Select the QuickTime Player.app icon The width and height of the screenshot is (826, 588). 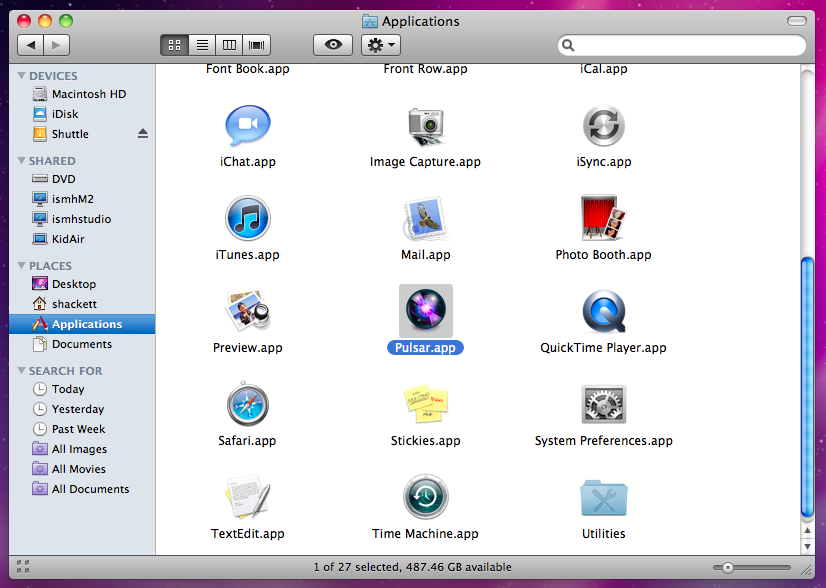pyautogui.click(x=604, y=311)
